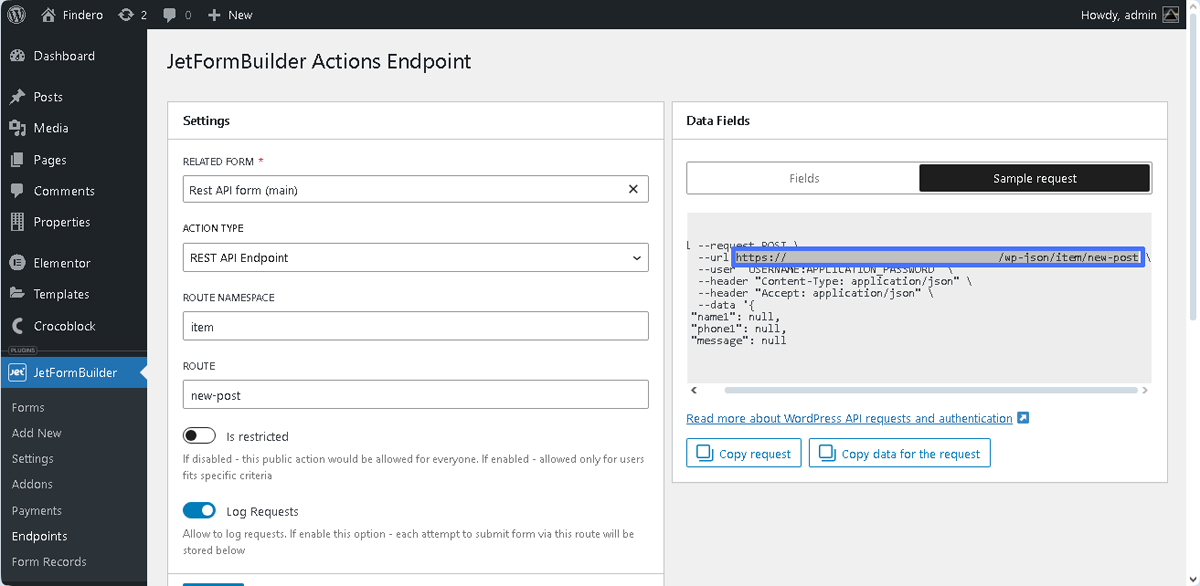Select the Templates icon in the sidebar
Screen dimensions: 1200x586
18,293
